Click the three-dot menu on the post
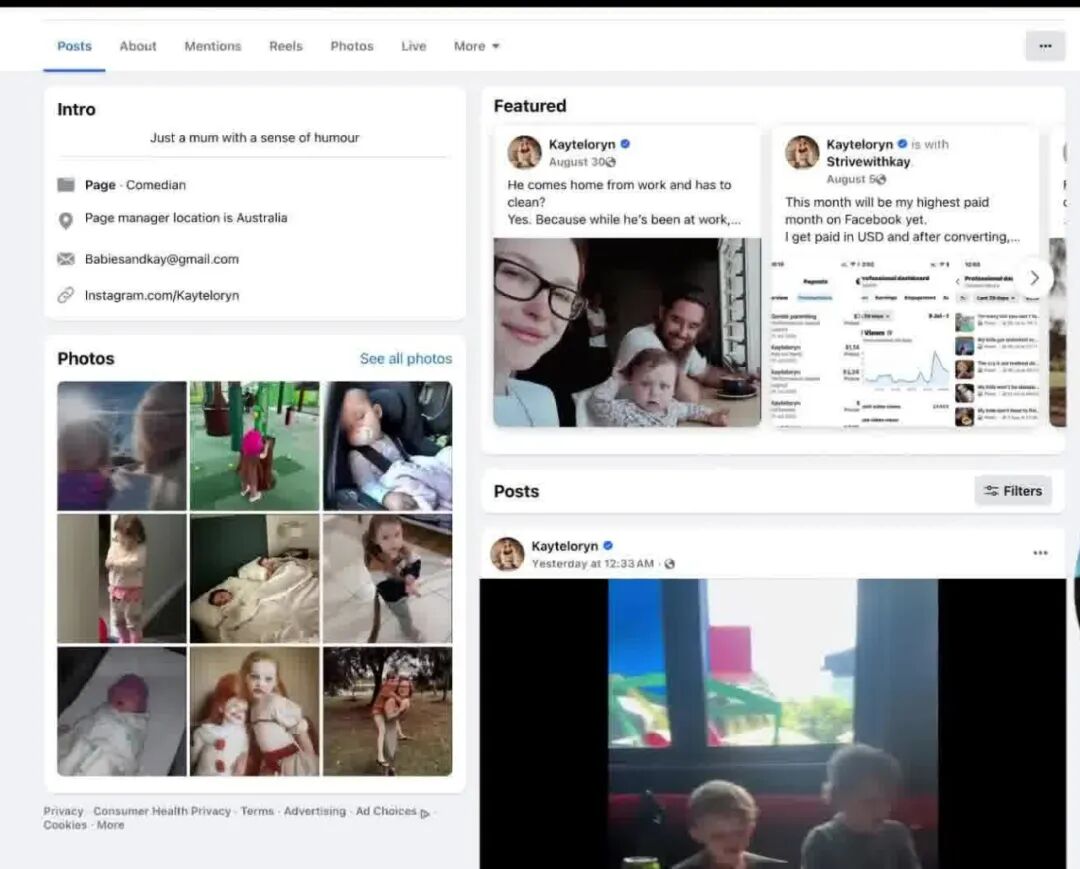1080x869 pixels. pos(1040,553)
